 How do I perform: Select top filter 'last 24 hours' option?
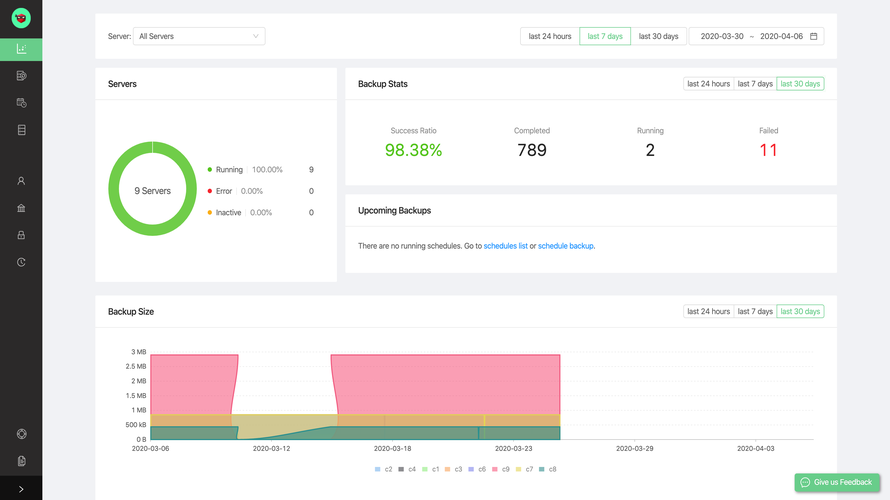[550, 36]
